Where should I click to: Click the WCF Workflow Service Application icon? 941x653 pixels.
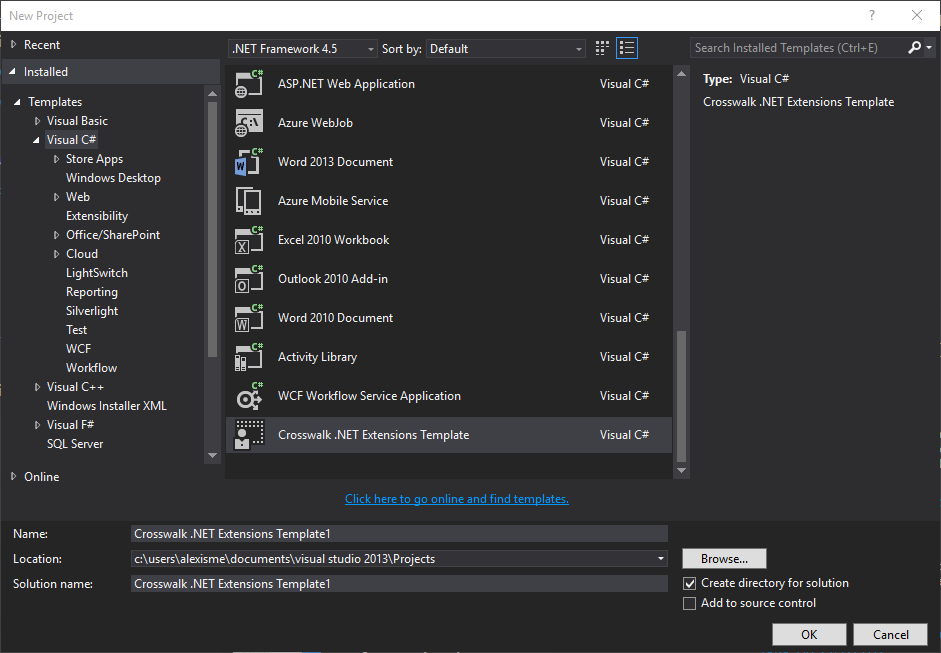[249, 396]
